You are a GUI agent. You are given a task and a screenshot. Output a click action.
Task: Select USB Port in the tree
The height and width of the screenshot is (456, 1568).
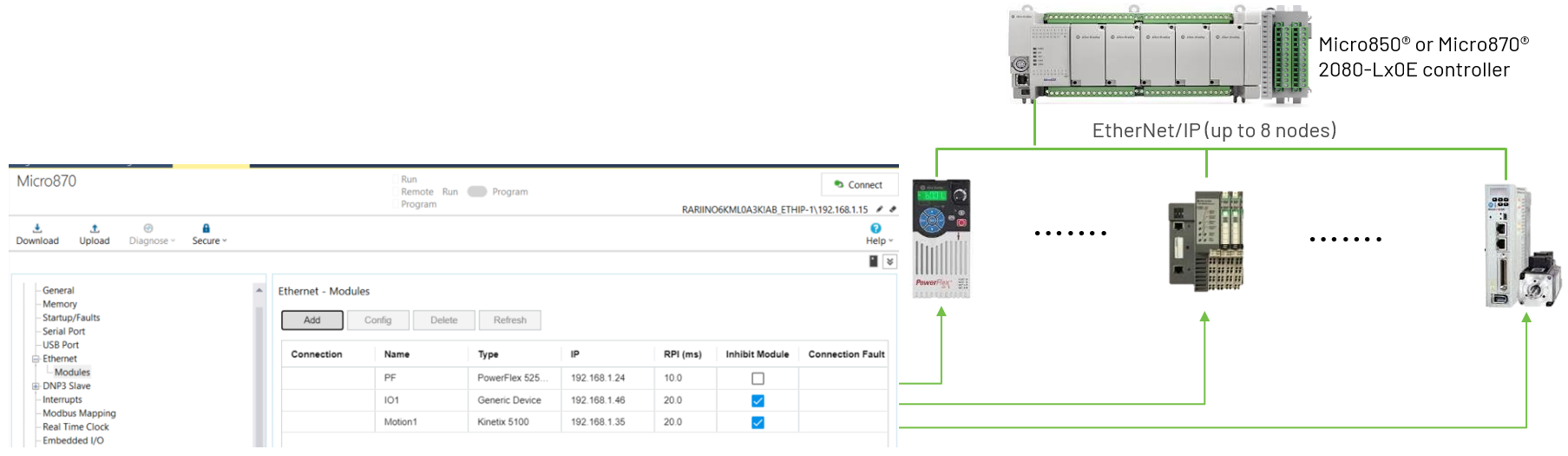[61, 345]
